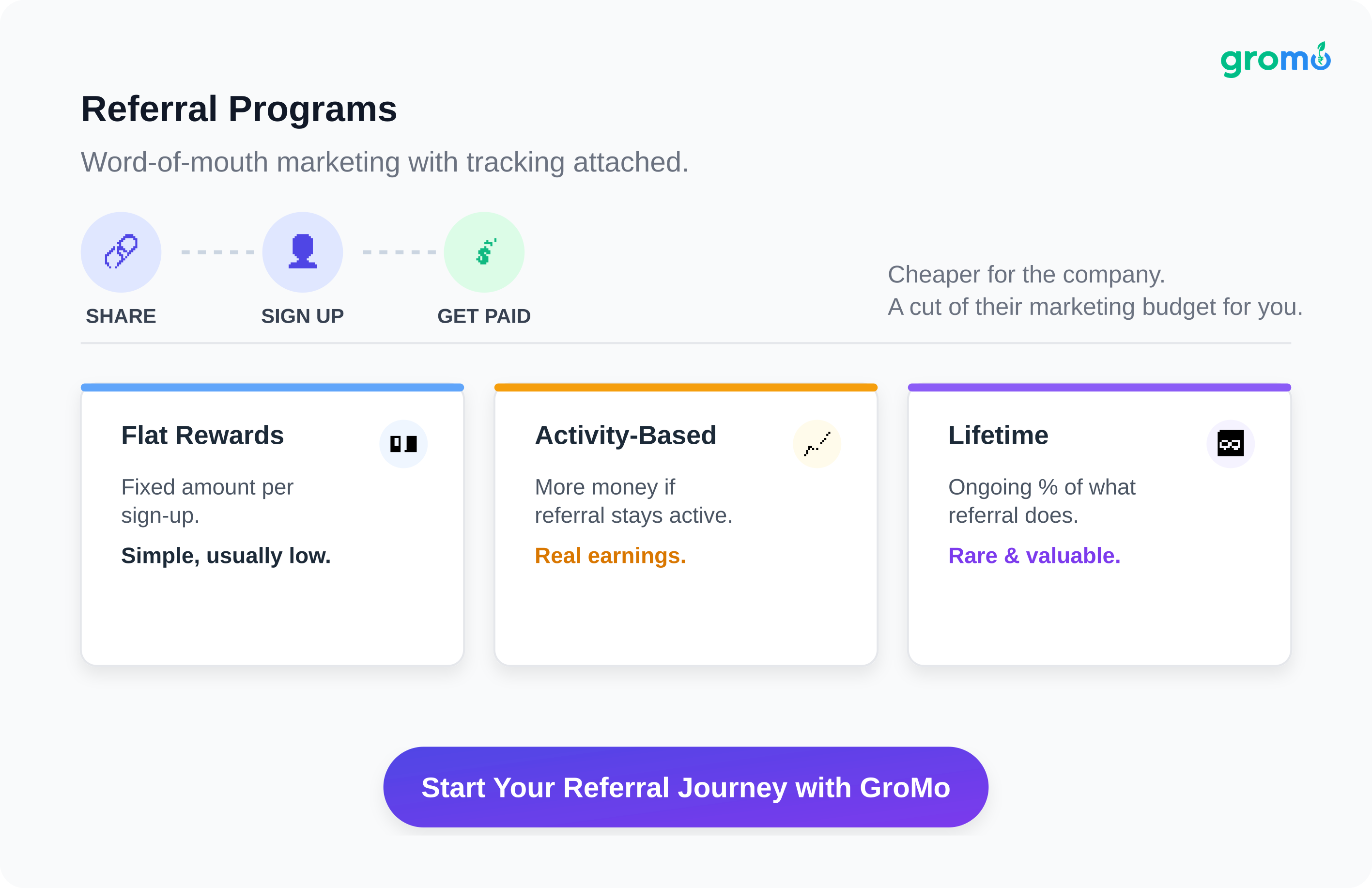This screenshot has width=1372, height=888.
Task: Click the purple bar atop Lifetime
Action: coord(1099,388)
